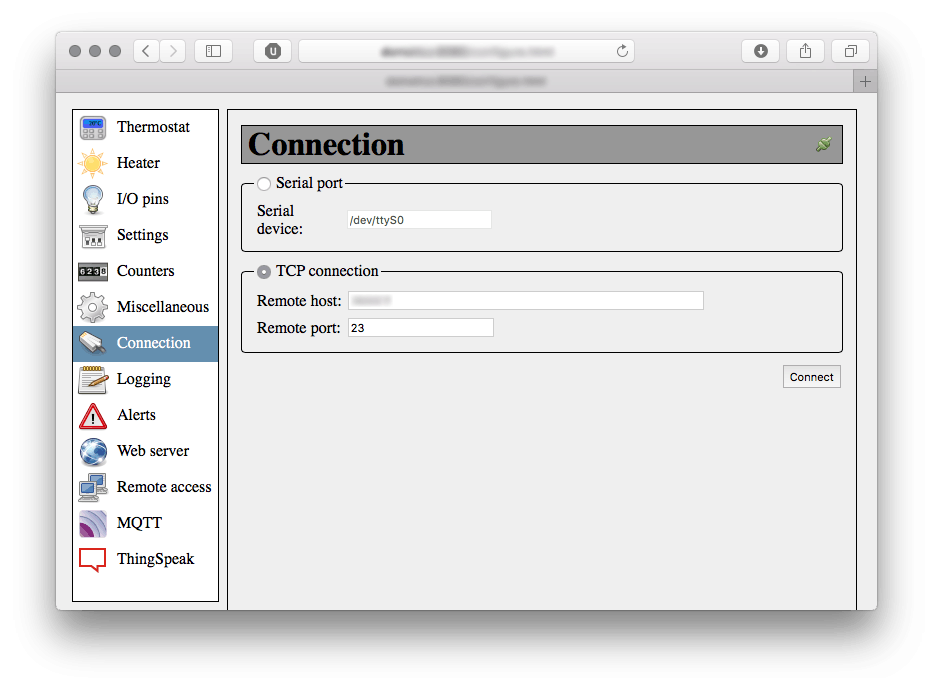
Task: Click the blurred tab title bar
Action: tap(455, 81)
